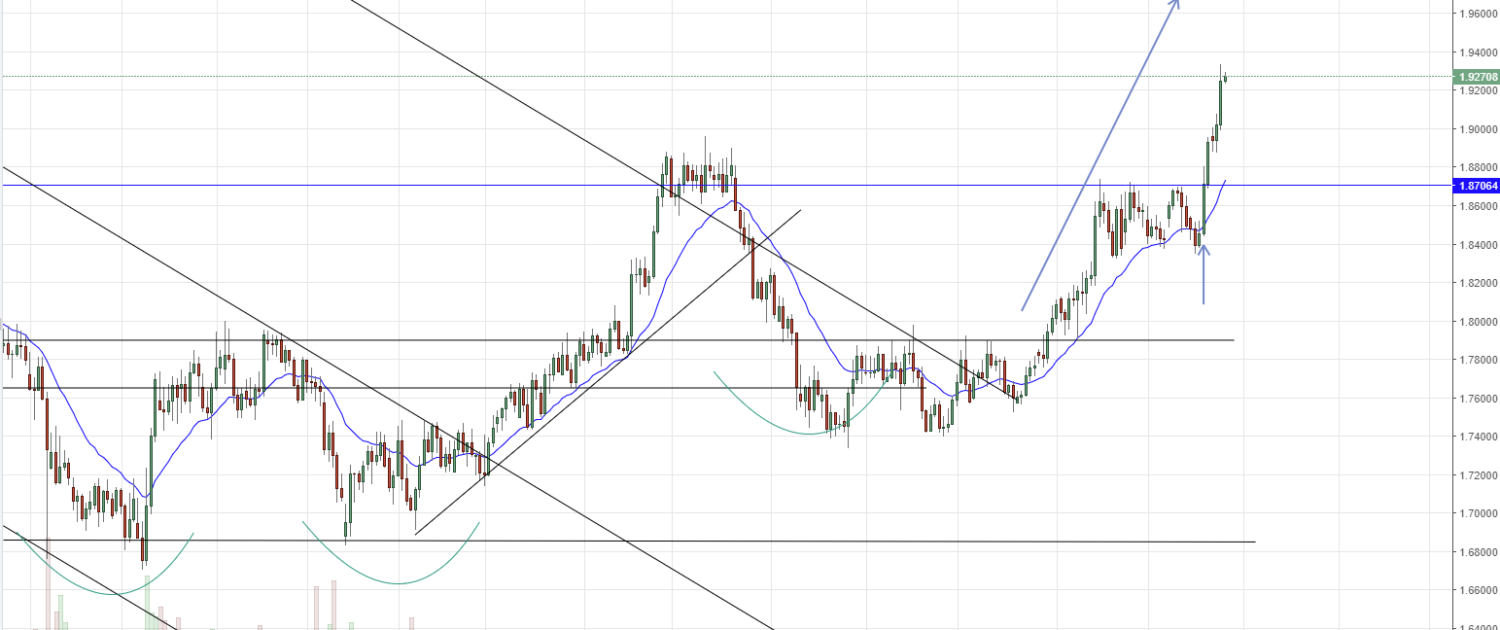This screenshot has height=630, width=1500.
Task: Select the ascending black trendline
Action: point(600,378)
